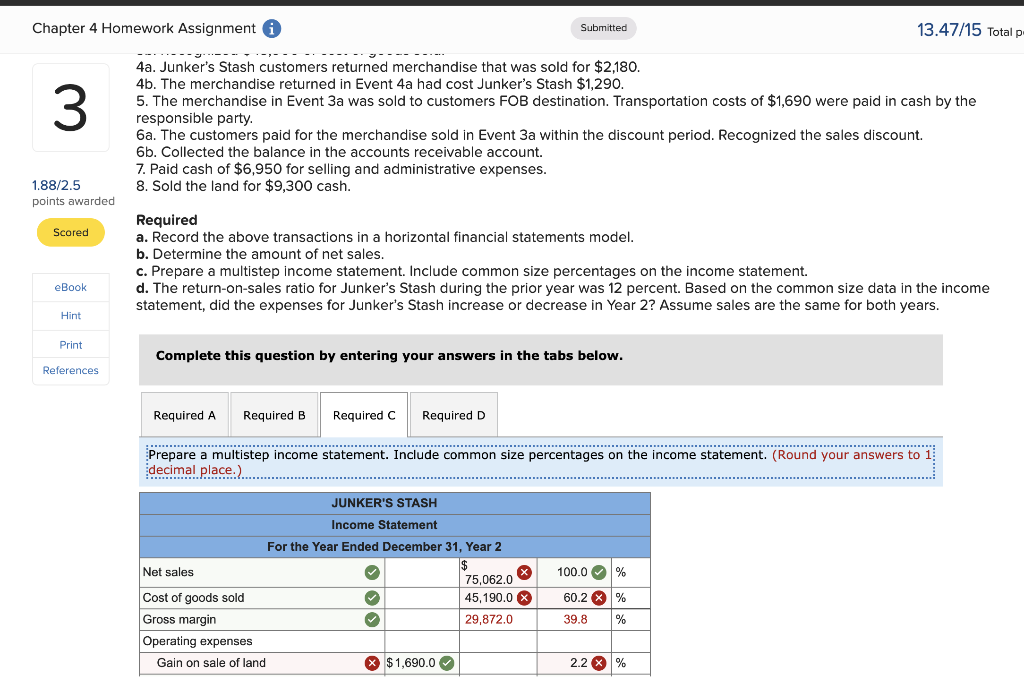Image resolution: width=1024 pixels, height=684 pixels.
Task: Click the JUNKER'S STASH table header
Action: click(394, 504)
